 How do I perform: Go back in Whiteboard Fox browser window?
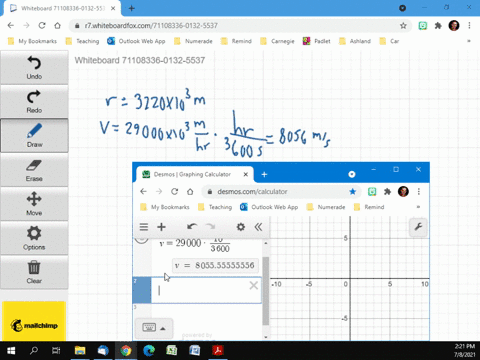(11, 26)
